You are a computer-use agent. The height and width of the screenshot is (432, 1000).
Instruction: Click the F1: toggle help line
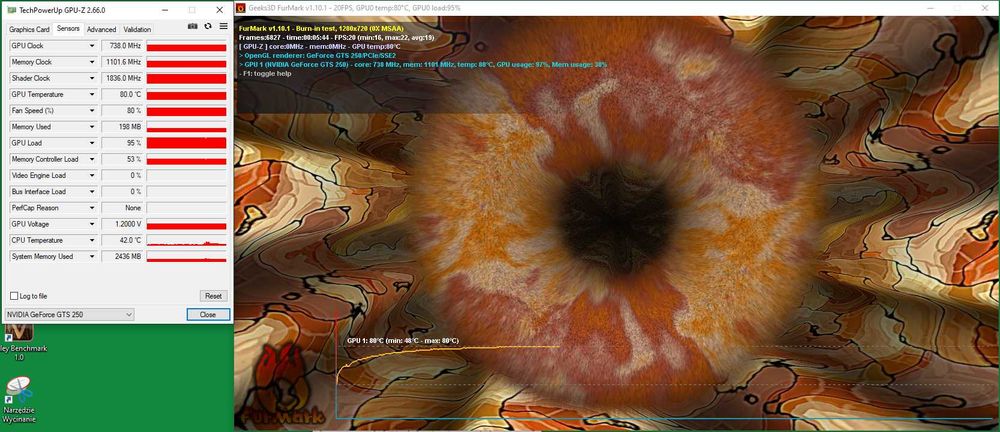click(x=265, y=73)
